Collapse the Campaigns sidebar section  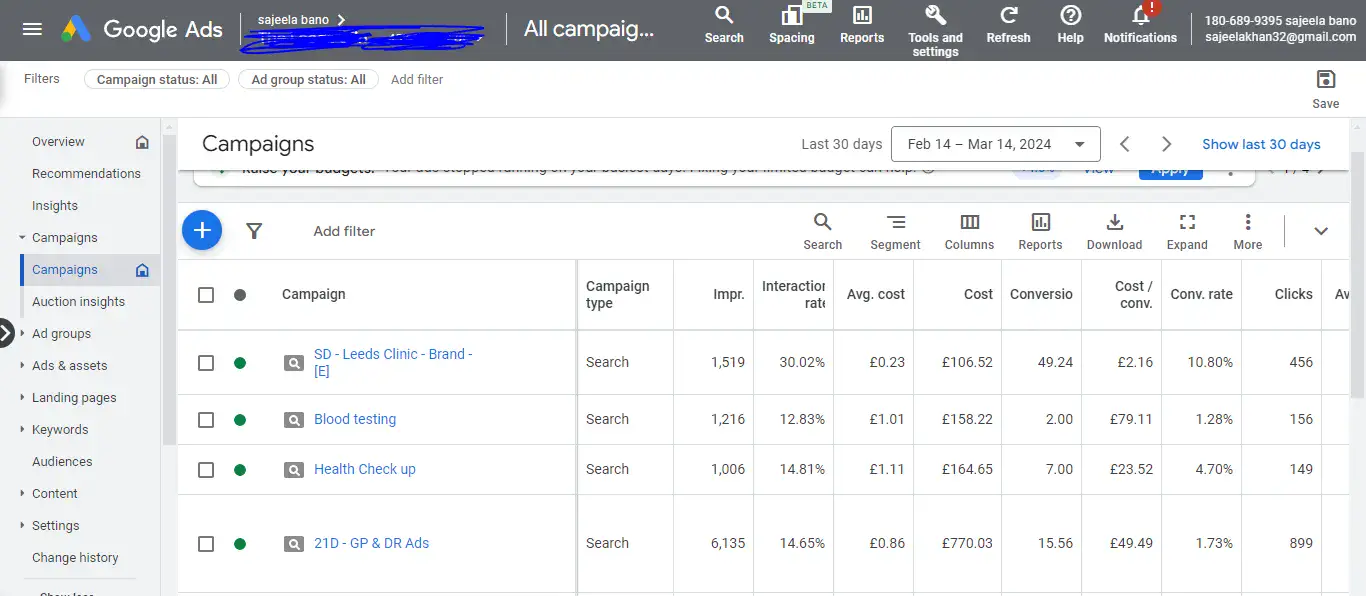pyautogui.click(x=22, y=238)
